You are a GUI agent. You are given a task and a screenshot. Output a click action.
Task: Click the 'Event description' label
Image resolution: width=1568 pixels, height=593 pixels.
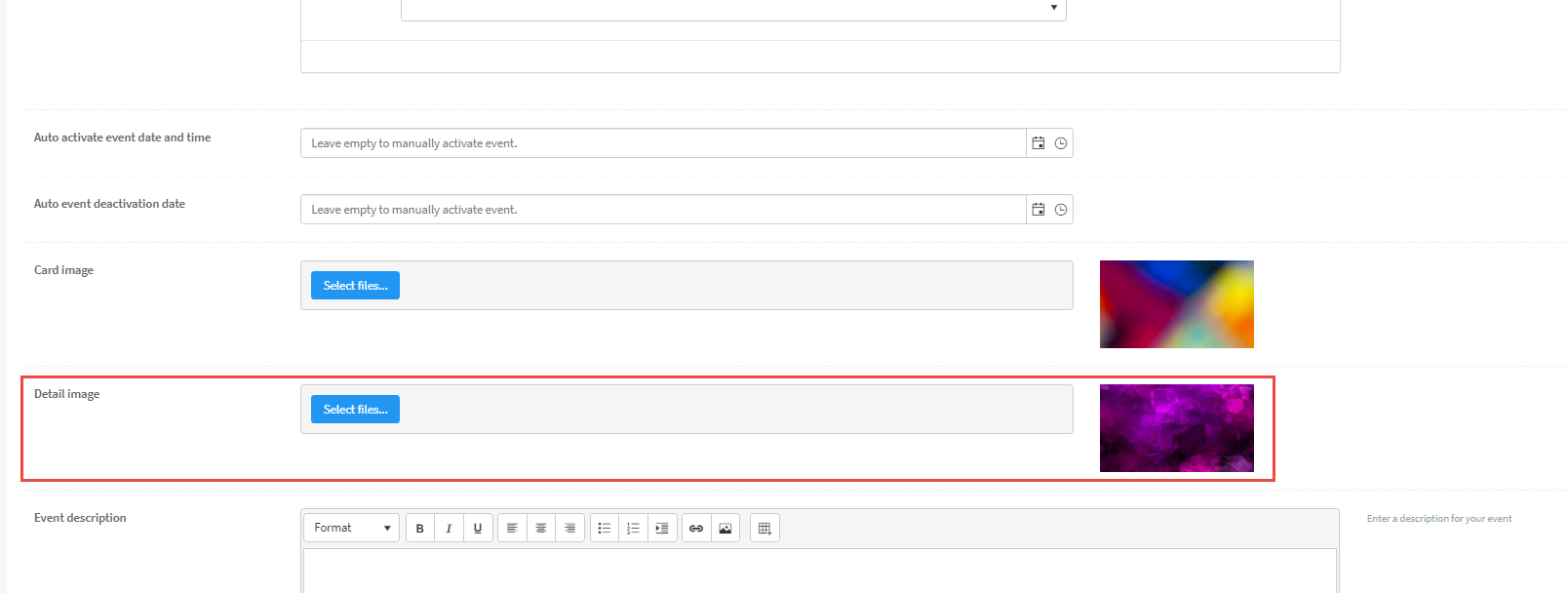(x=80, y=518)
